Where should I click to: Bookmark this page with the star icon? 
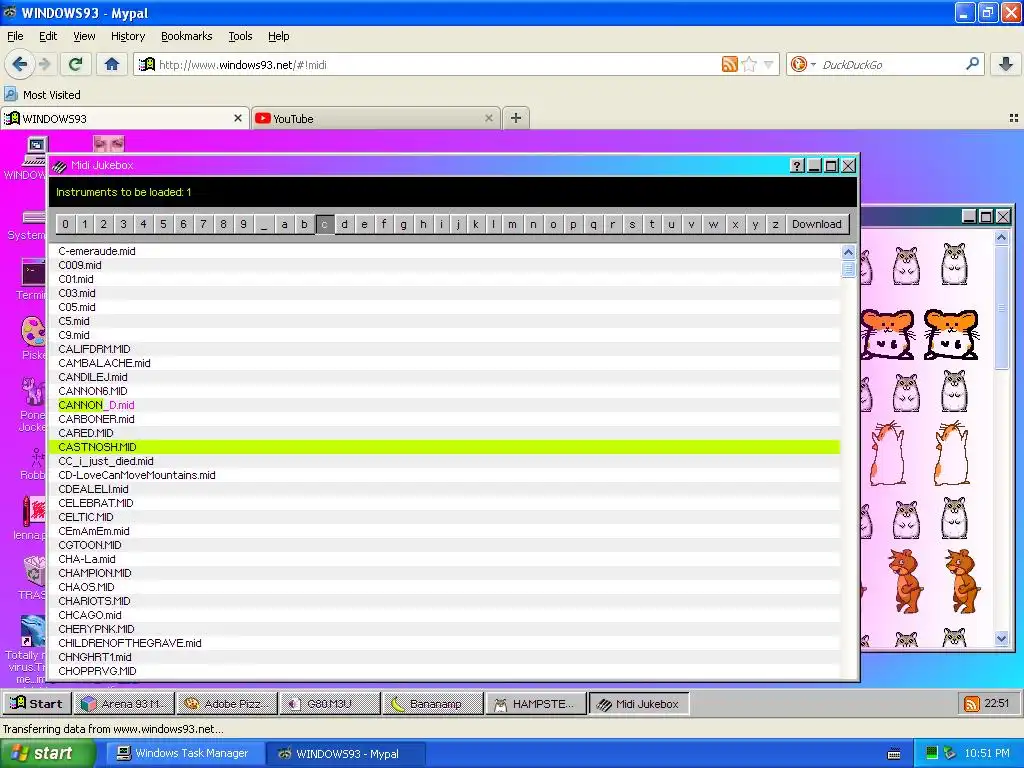tap(750, 64)
